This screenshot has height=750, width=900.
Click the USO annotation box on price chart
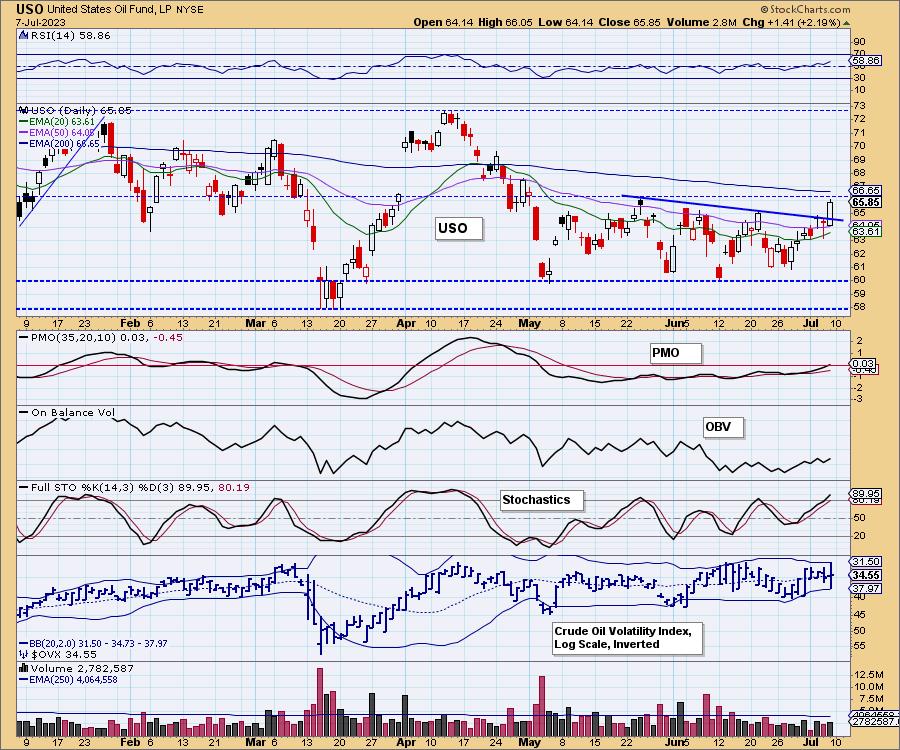pyautogui.click(x=459, y=228)
